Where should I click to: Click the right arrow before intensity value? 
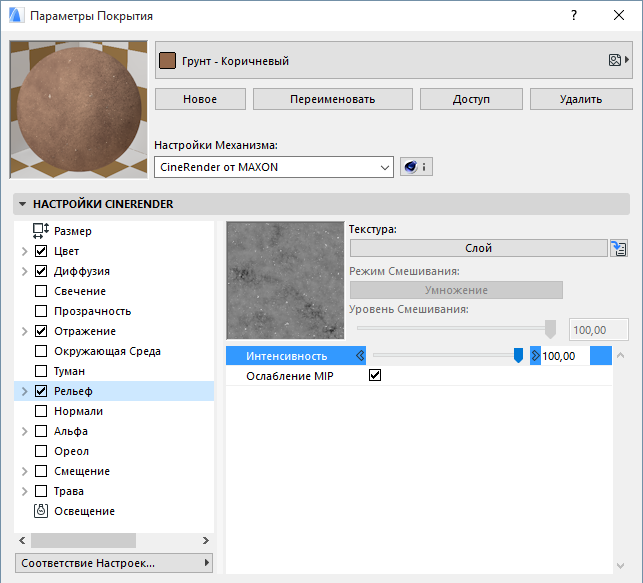click(535, 356)
